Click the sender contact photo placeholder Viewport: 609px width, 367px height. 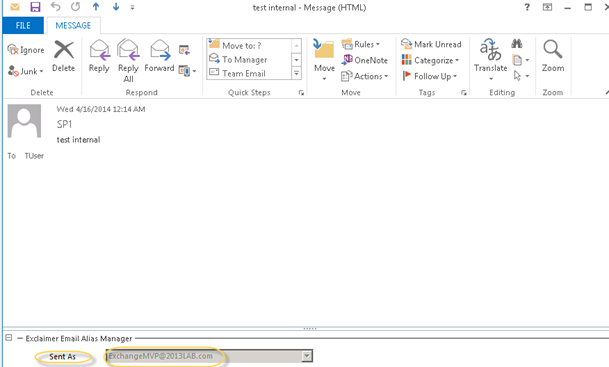pos(24,121)
